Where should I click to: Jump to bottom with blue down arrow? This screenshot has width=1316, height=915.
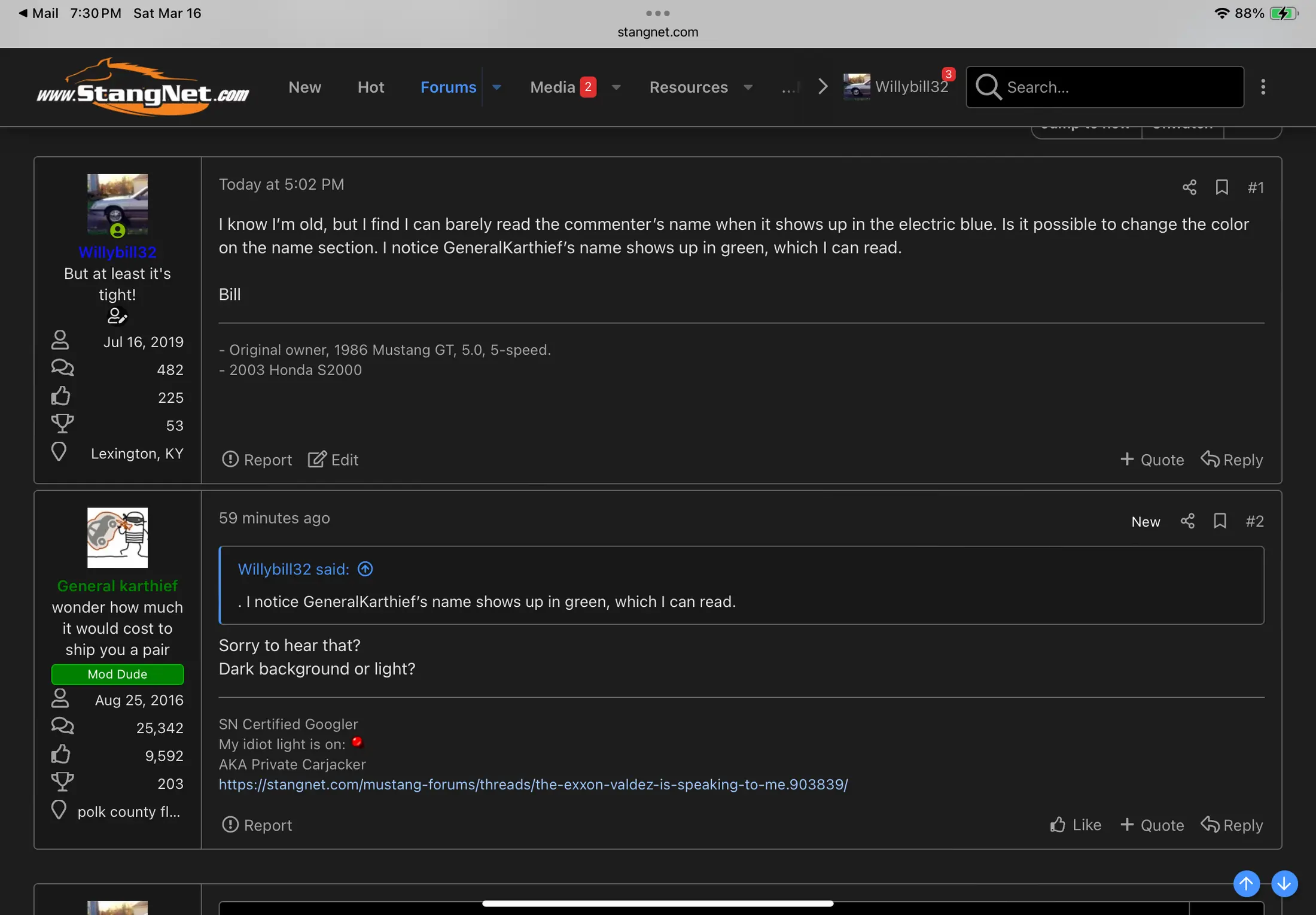(1284, 883)
